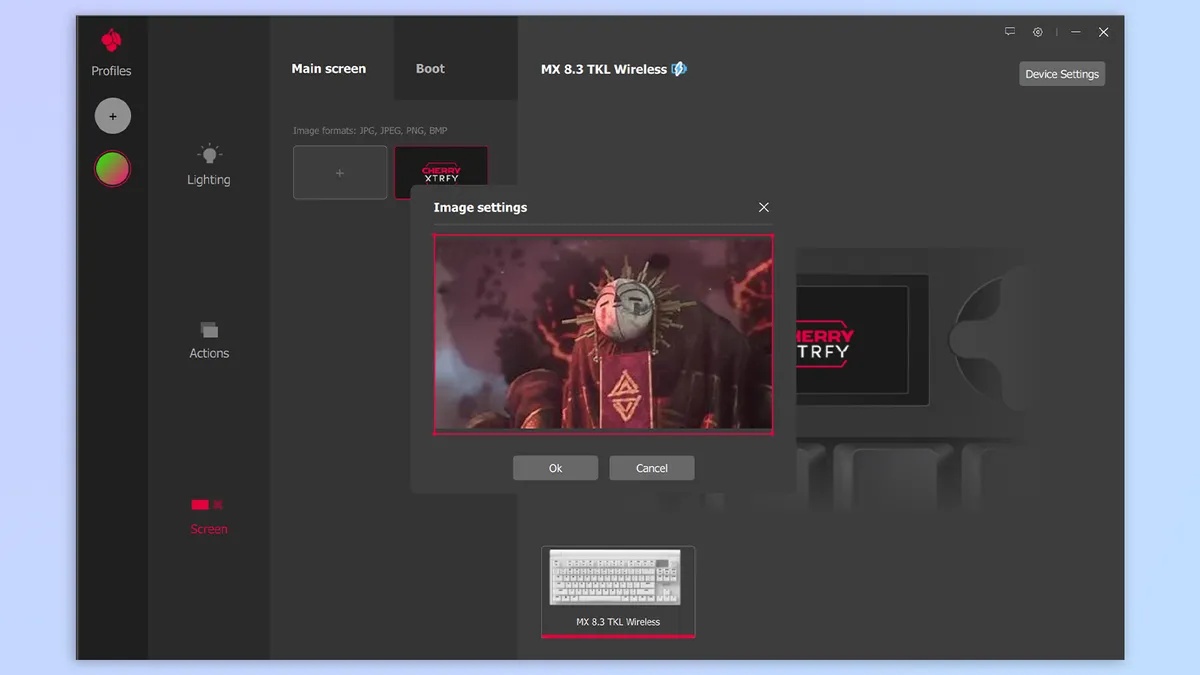Select the green-red gradient profile
This screenshot has width=1200, height=675.
point(112,168)
